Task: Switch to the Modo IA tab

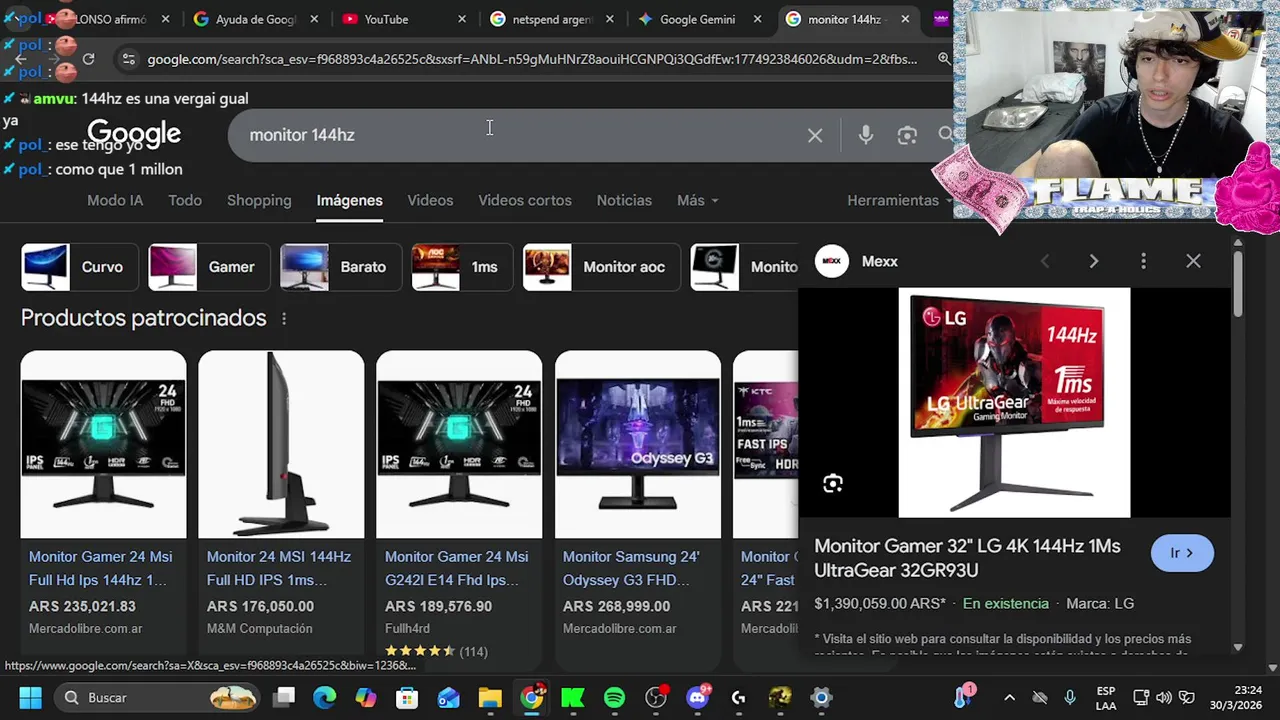Action: pos(115,200)
